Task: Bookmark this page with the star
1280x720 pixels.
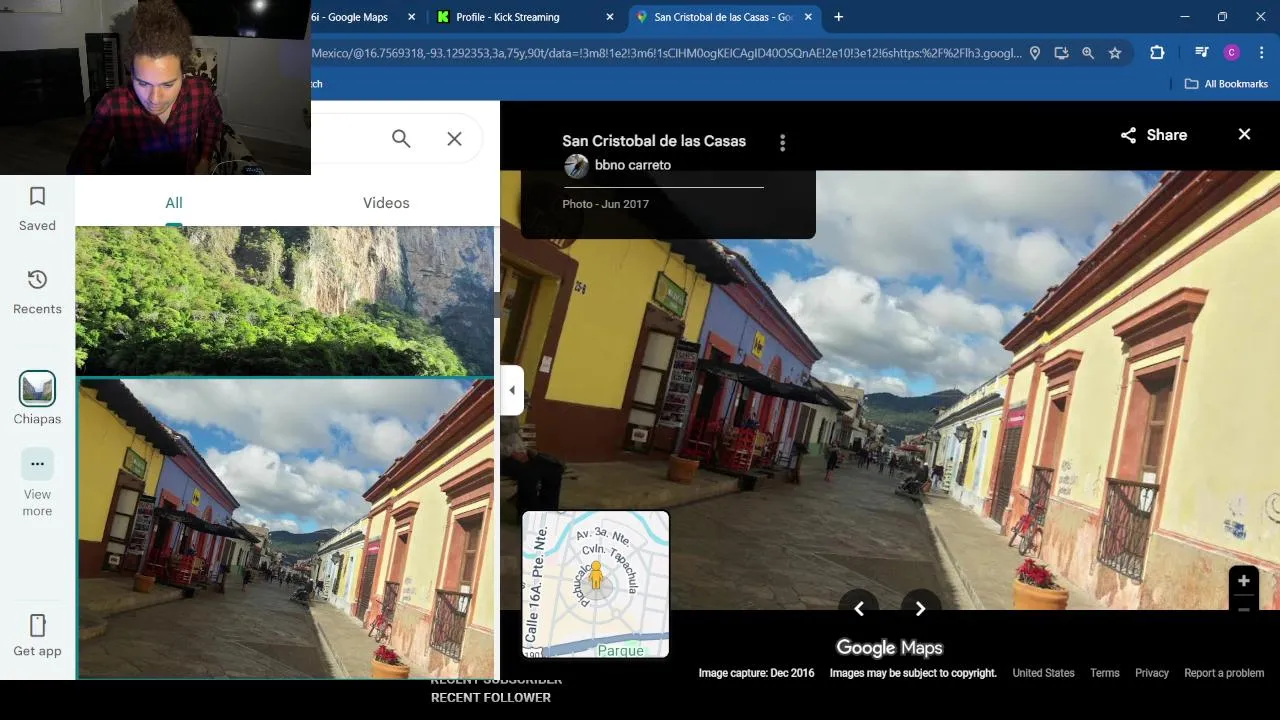Action: (1115, 53)
